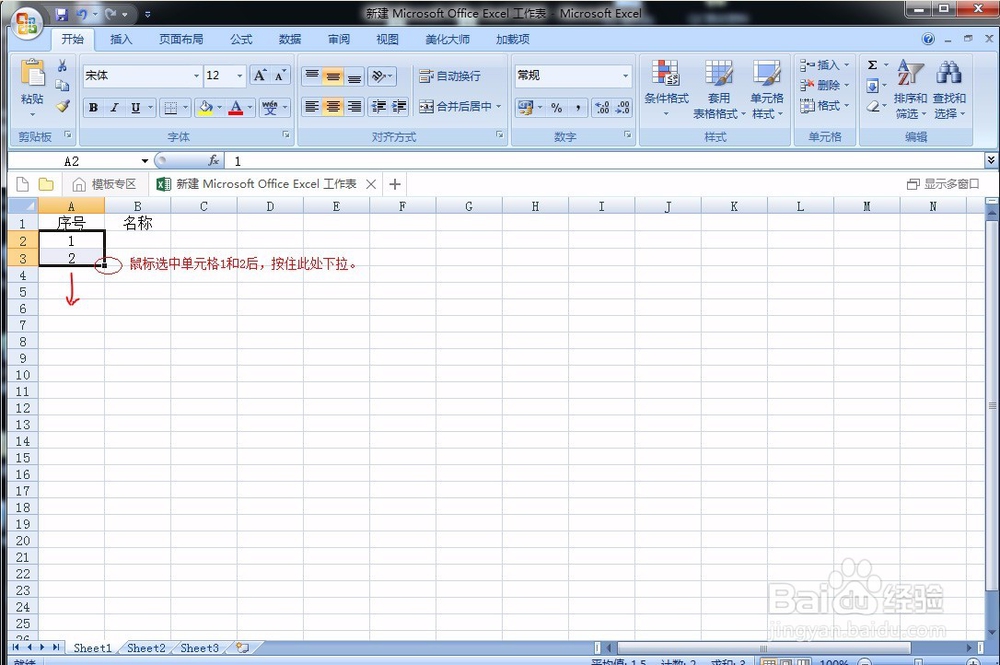Toggle middle vertical alignment
The height and width of the screenshot is (665, 1000).
pyautogui.click(x=333, y=76)
